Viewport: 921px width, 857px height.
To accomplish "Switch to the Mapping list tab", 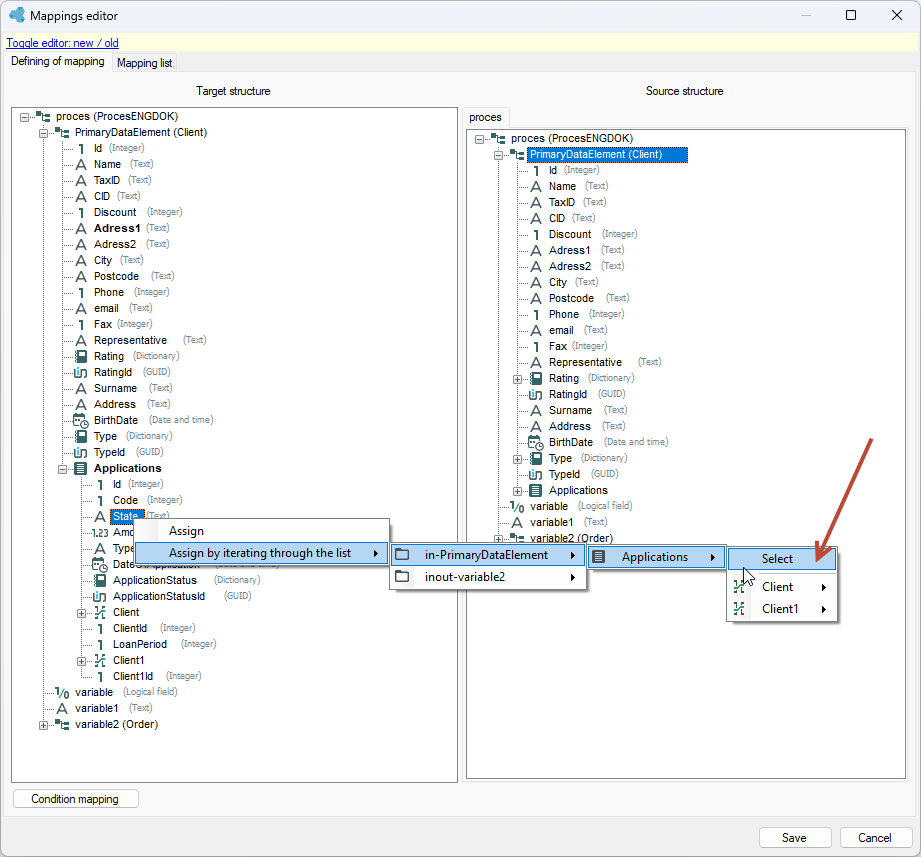I will click(144, 63).
